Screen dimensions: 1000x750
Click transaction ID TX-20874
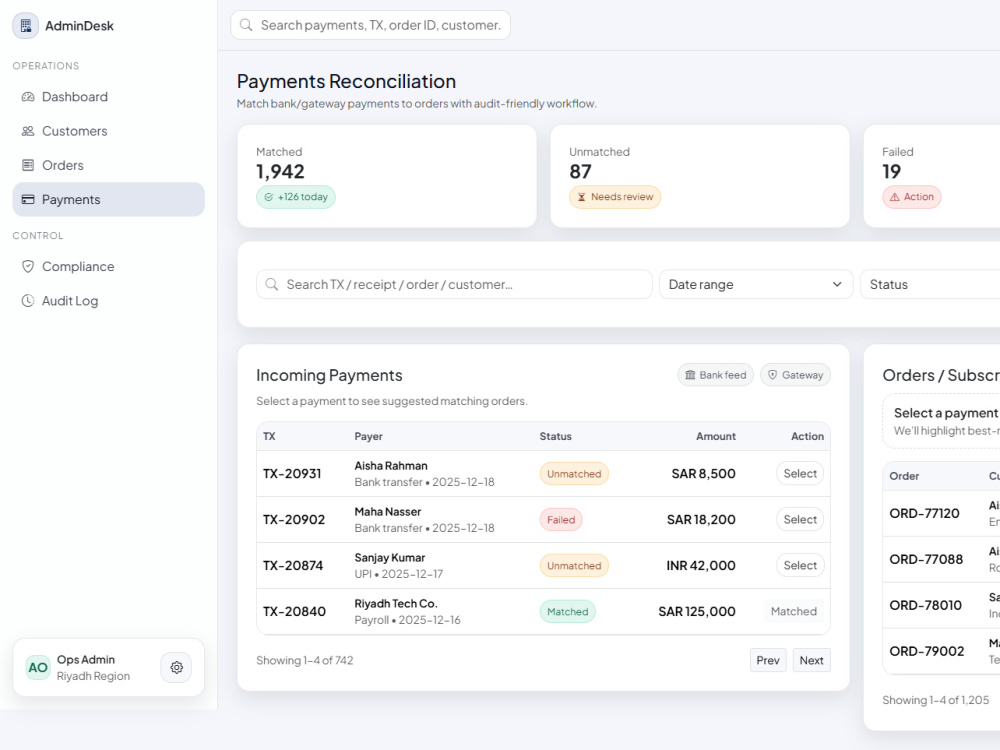pos(293,566)
